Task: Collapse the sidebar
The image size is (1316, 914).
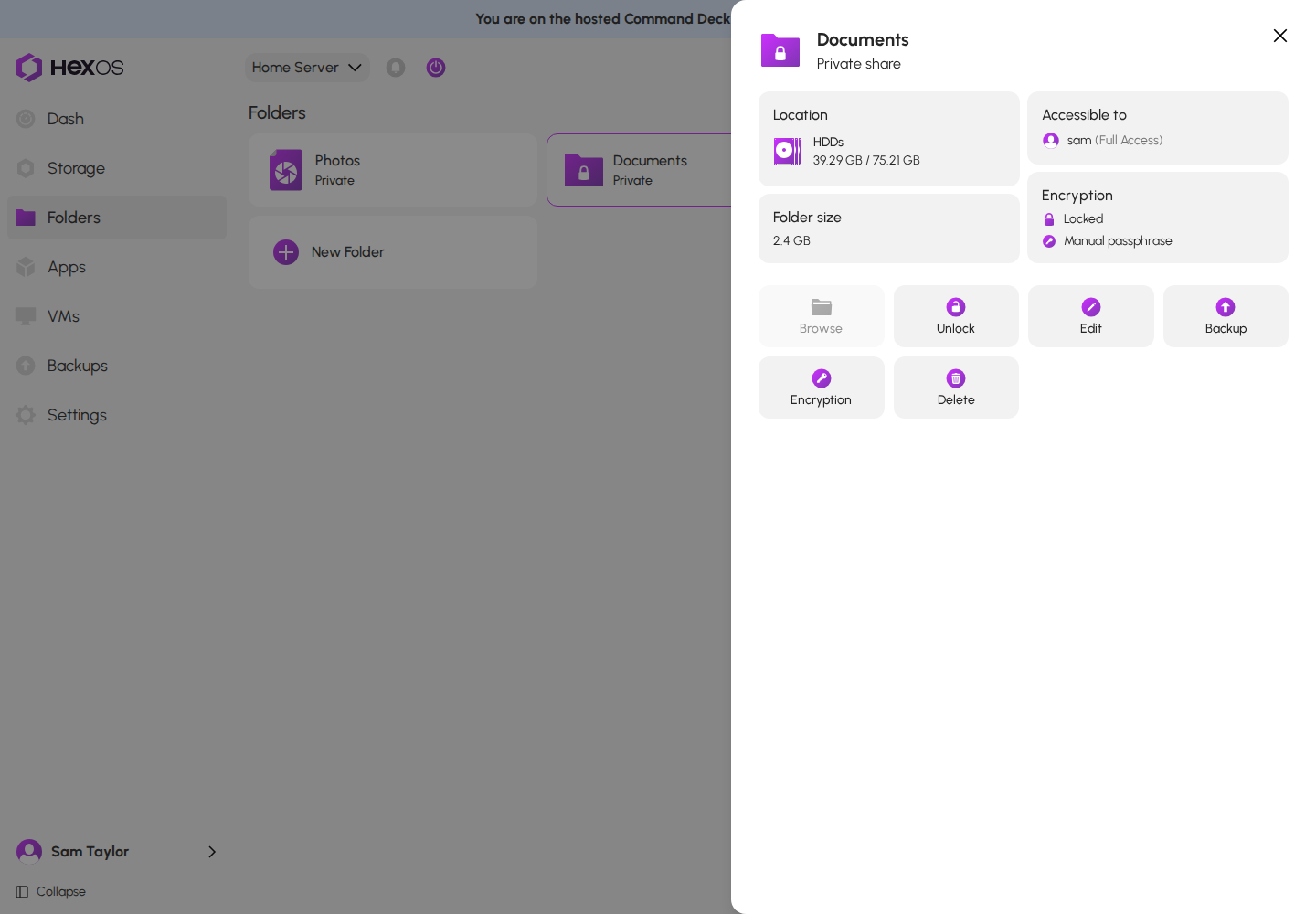Action: tap(51, 892)
